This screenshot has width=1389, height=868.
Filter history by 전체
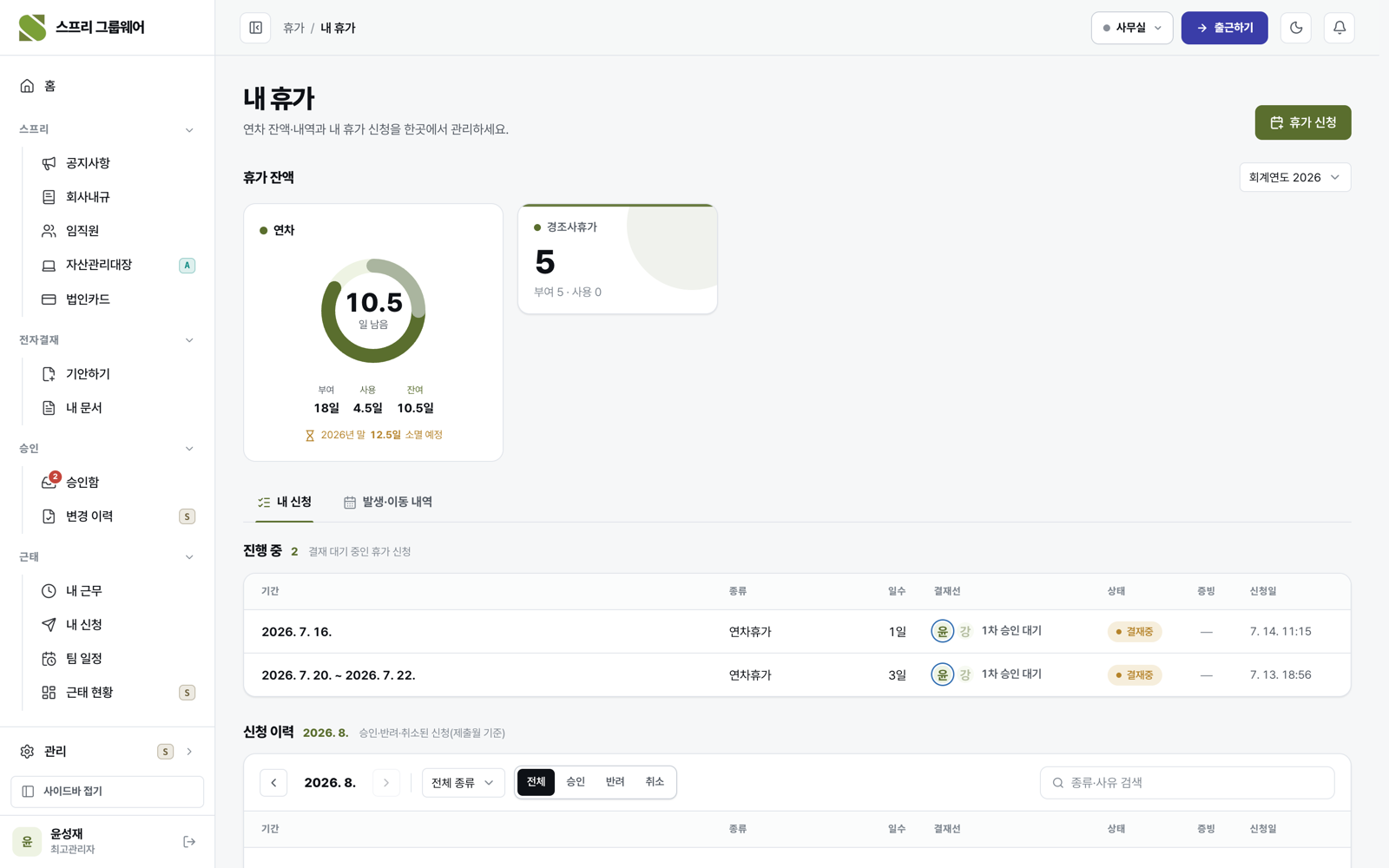click(x=536, y=782)
